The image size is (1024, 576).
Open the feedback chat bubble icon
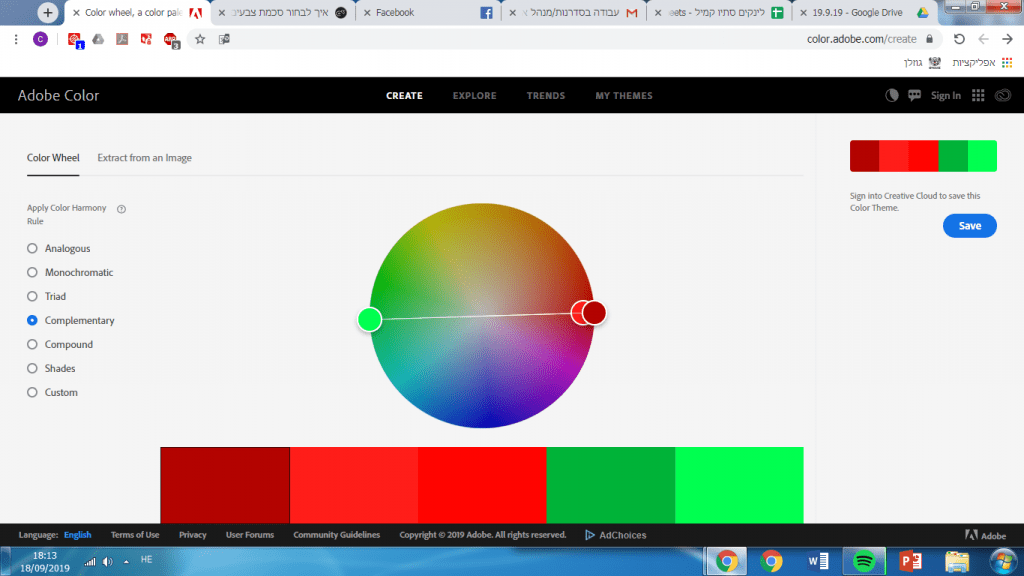pyautogui.click(x=914, y=95)
